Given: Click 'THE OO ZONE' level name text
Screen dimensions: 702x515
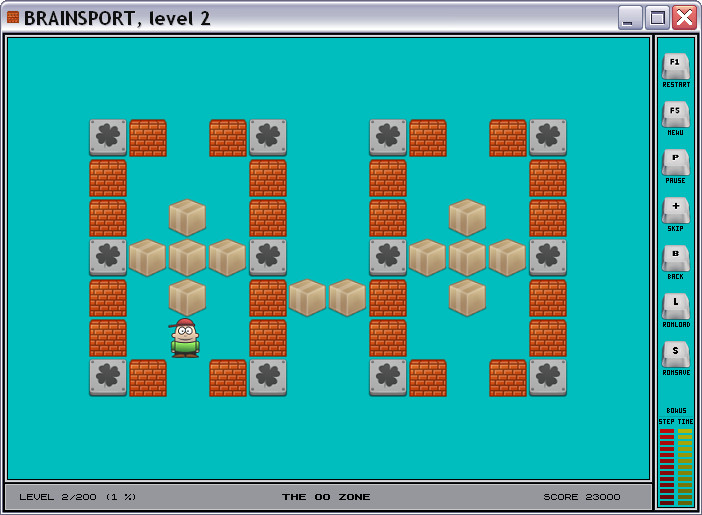Looking at the screenshot, I should click(x=326, y=497).
